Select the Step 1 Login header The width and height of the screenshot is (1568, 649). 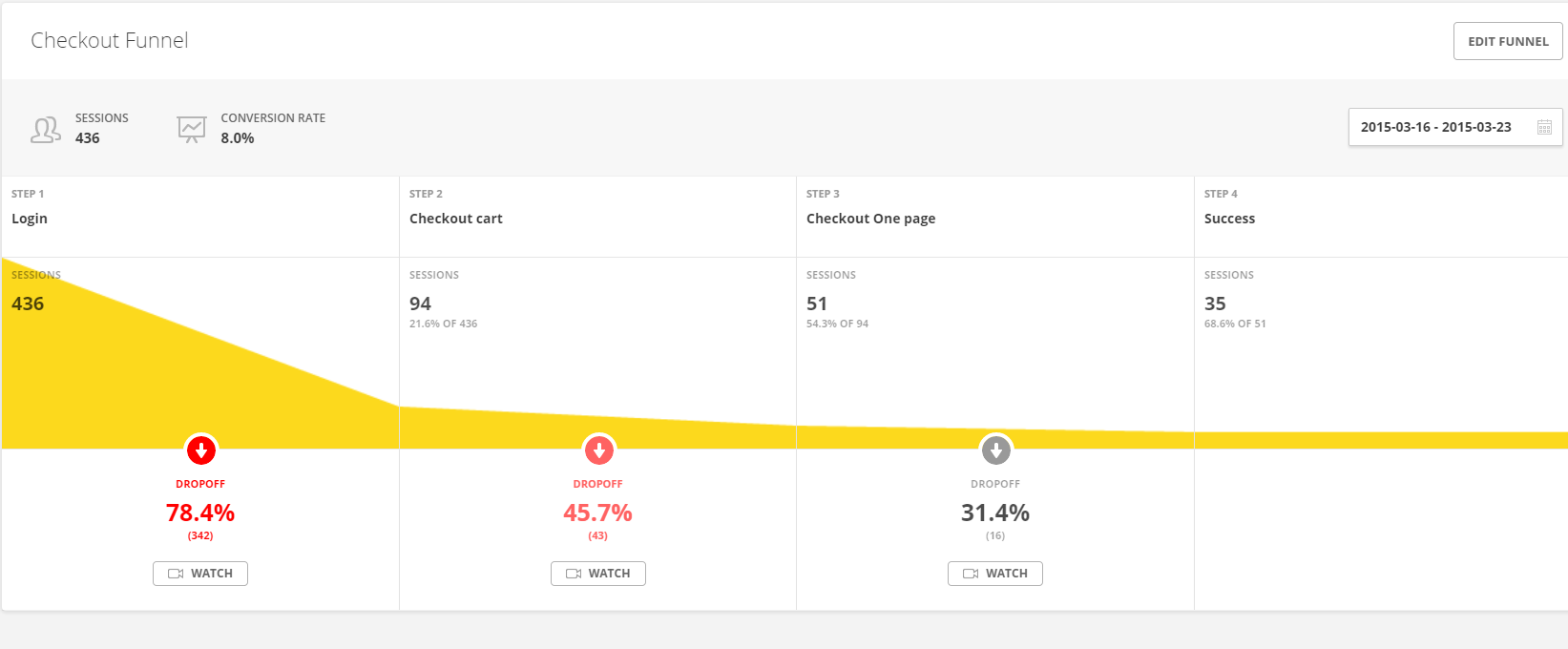[x=30, y=219]
